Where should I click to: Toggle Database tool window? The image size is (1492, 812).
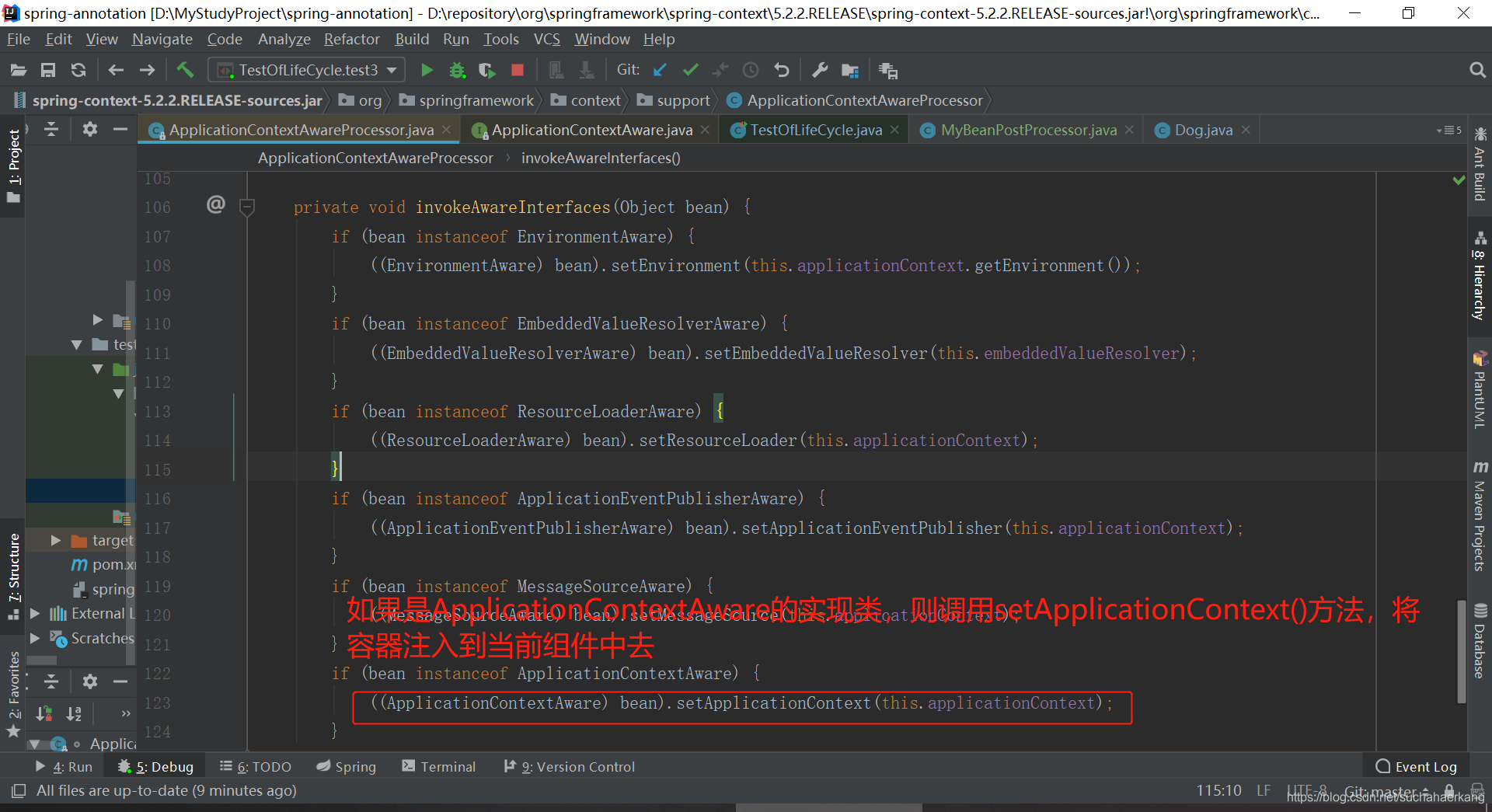(x=1480, y=641)
